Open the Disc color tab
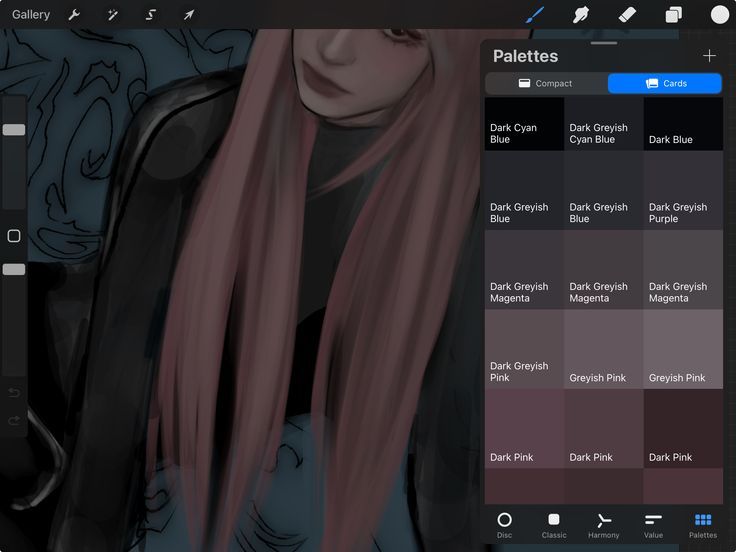 click(505, 525)
